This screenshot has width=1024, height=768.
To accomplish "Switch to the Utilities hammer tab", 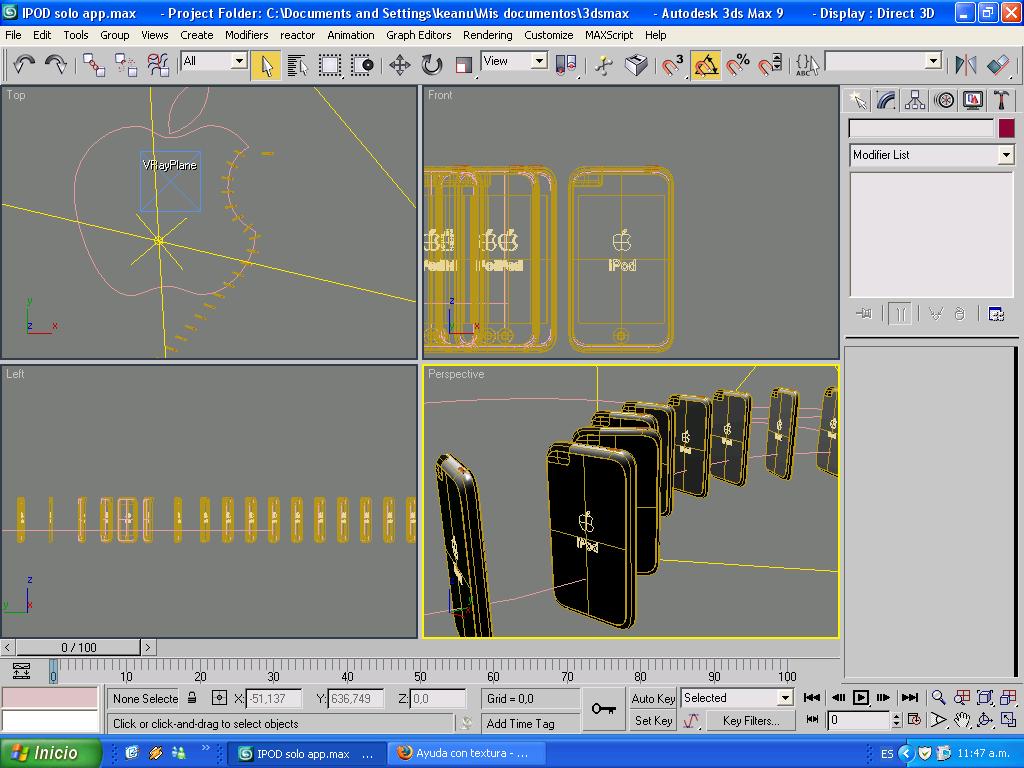I will 1001,100.
